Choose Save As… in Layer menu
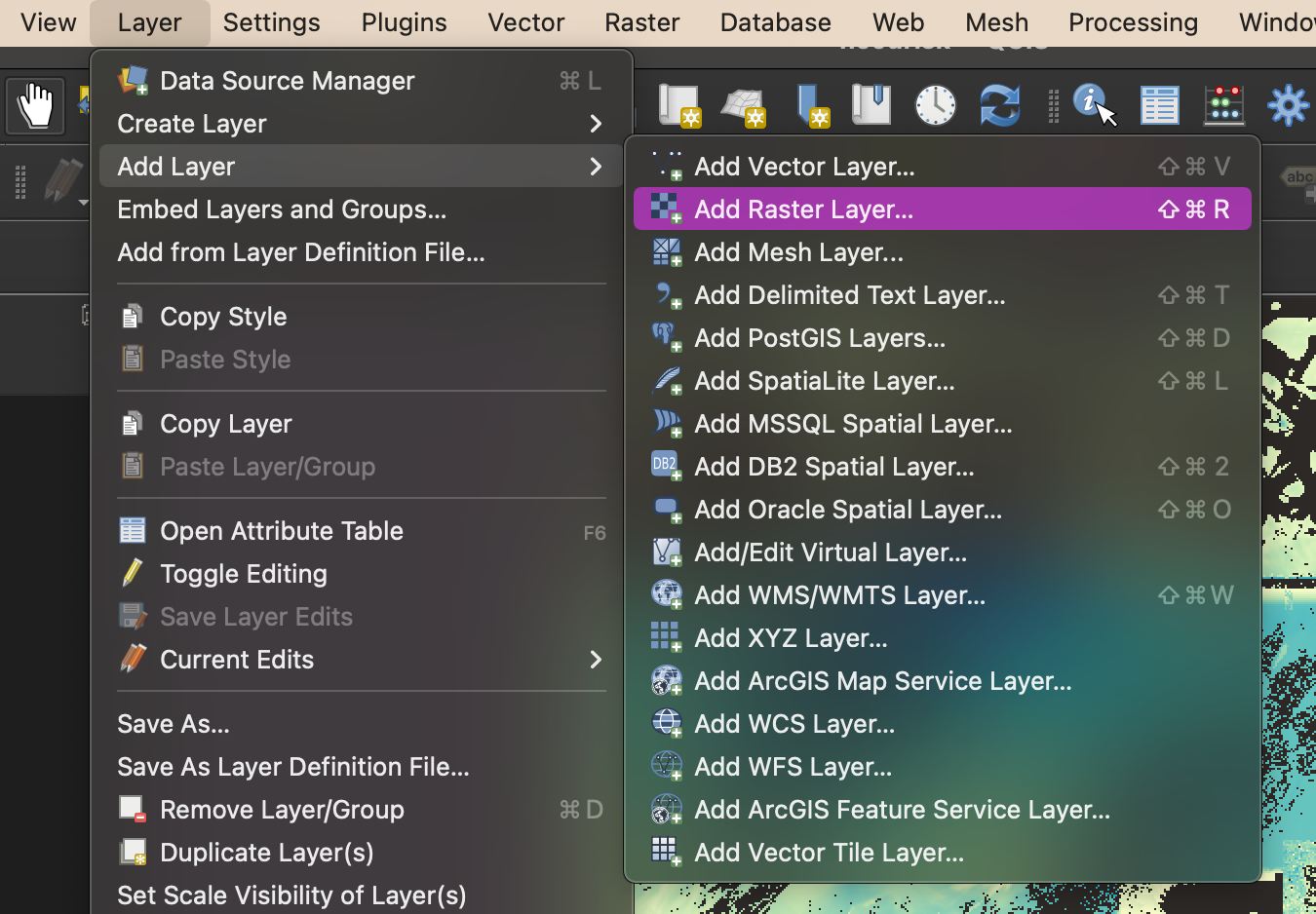Viewport: 1316px width, 914px height. coord(361,724)
